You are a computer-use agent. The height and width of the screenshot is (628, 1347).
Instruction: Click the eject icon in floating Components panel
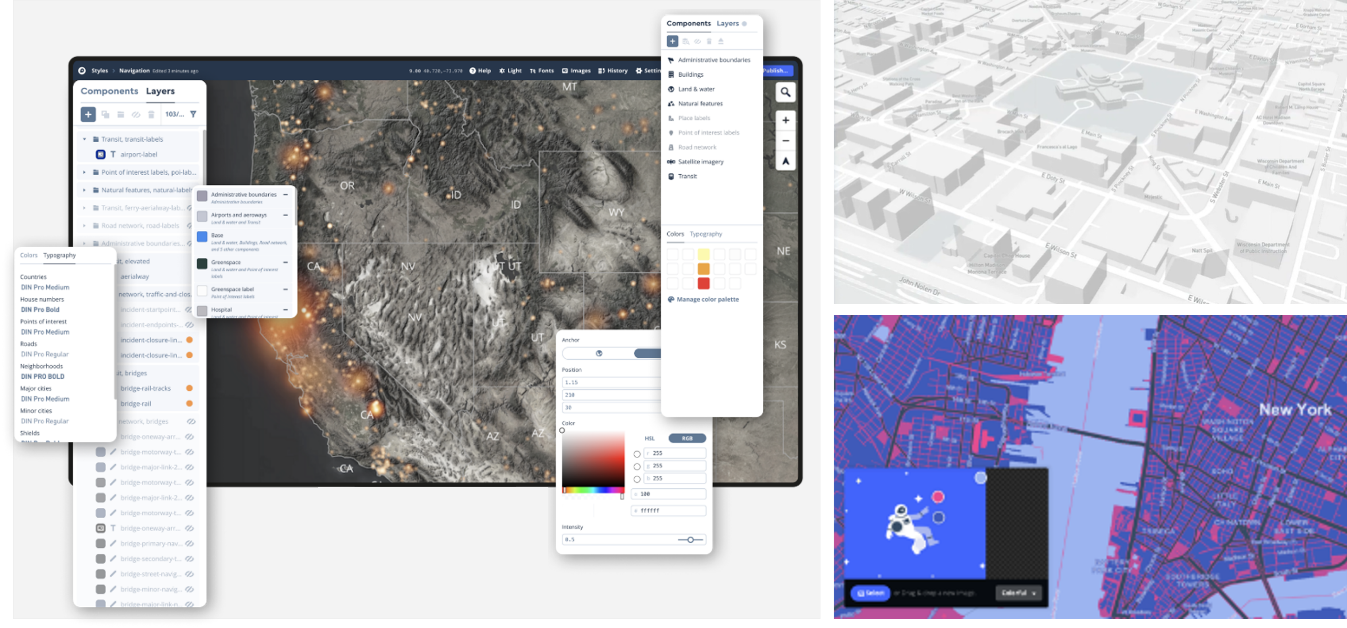721,41
